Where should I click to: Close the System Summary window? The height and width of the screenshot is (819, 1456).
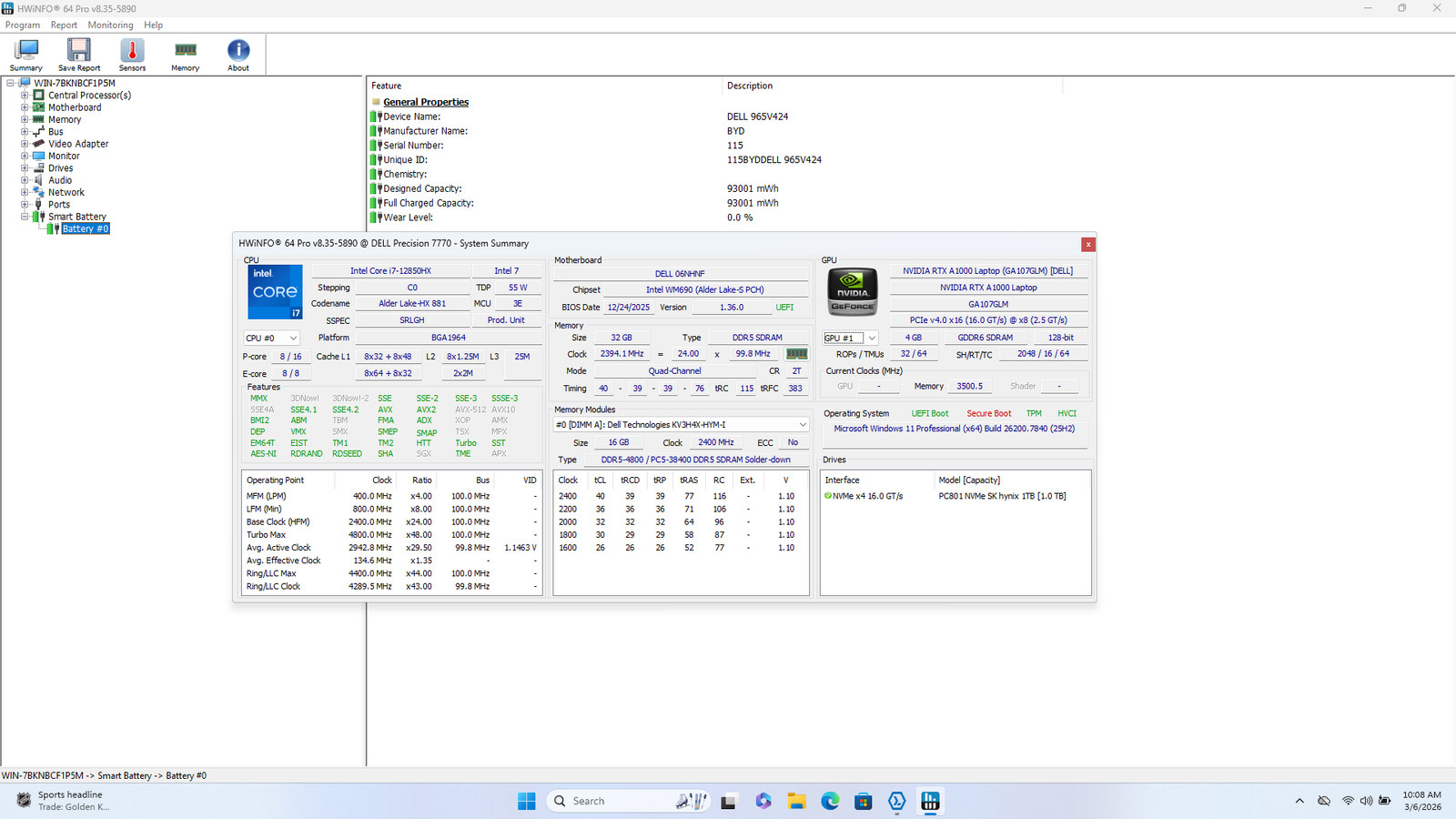coord(1087,244)
